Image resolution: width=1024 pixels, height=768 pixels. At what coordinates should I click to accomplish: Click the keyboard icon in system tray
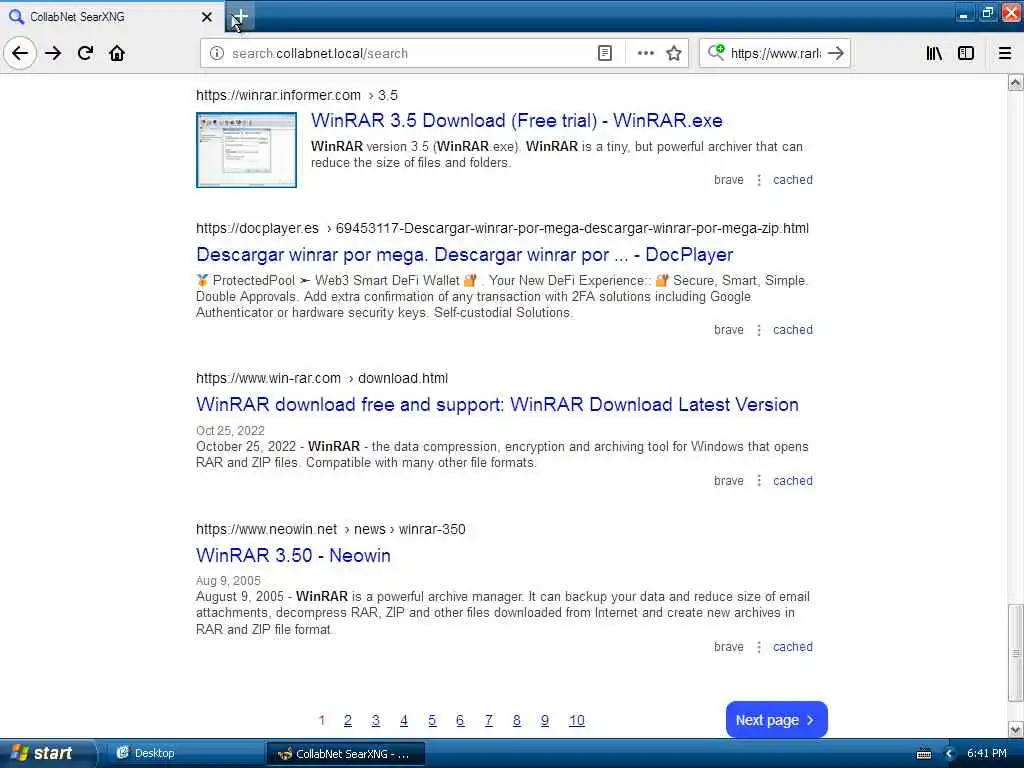click(924, 754)
